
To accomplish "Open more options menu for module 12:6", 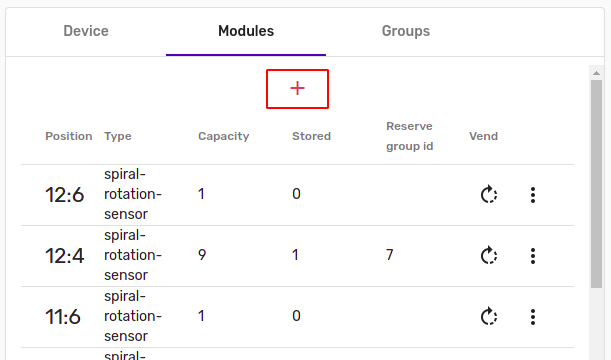I will tap(533, 194).
